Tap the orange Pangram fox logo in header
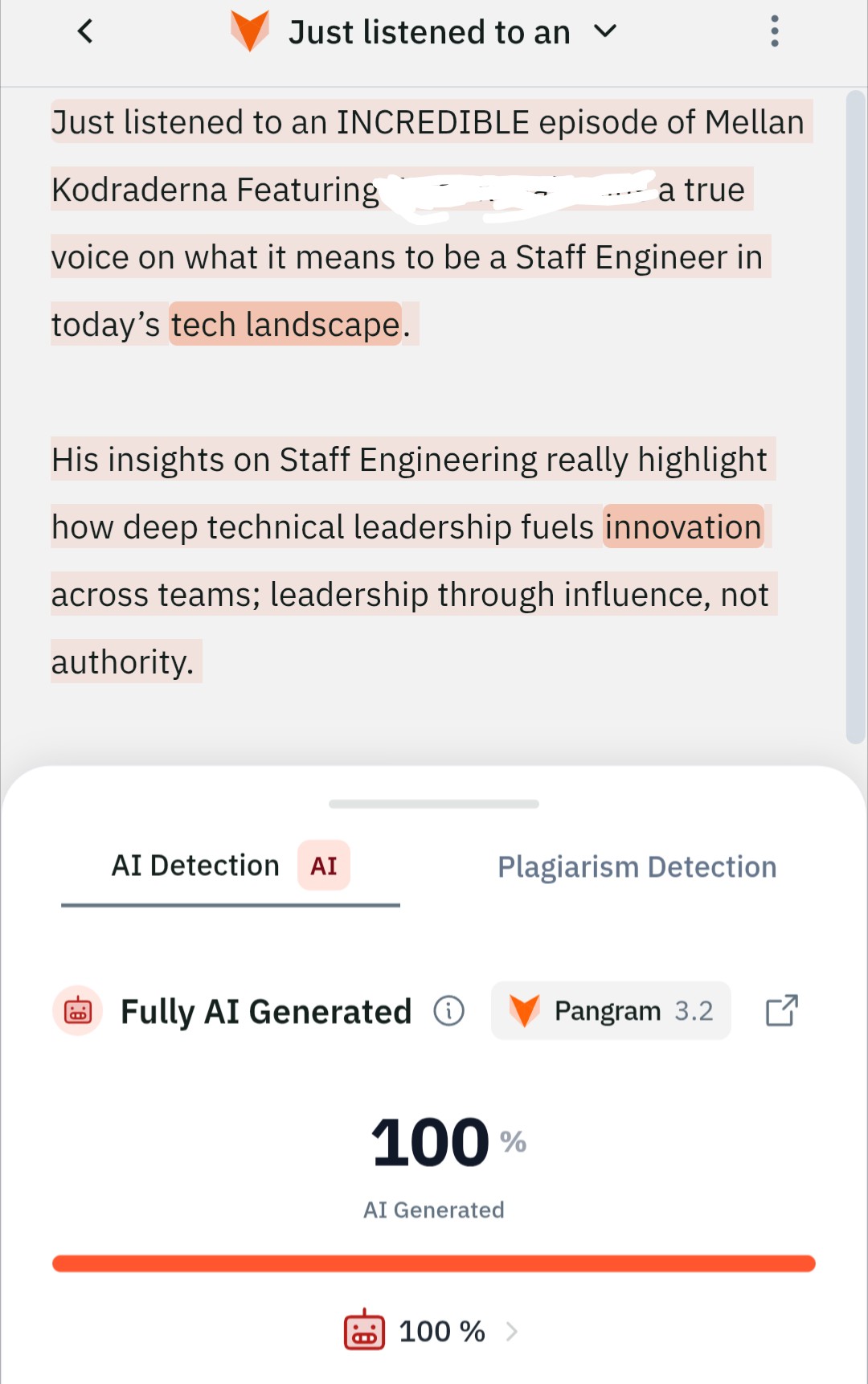This screenshot has height=1384, width=868. (x=250, y=31)
